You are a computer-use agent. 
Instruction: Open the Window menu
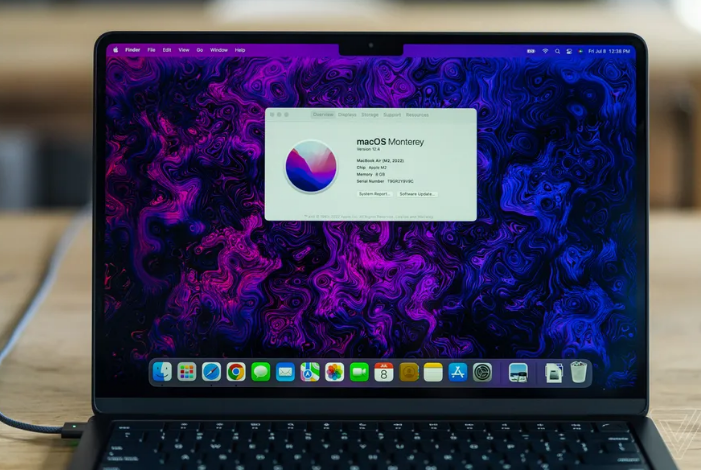pos(219,50)
